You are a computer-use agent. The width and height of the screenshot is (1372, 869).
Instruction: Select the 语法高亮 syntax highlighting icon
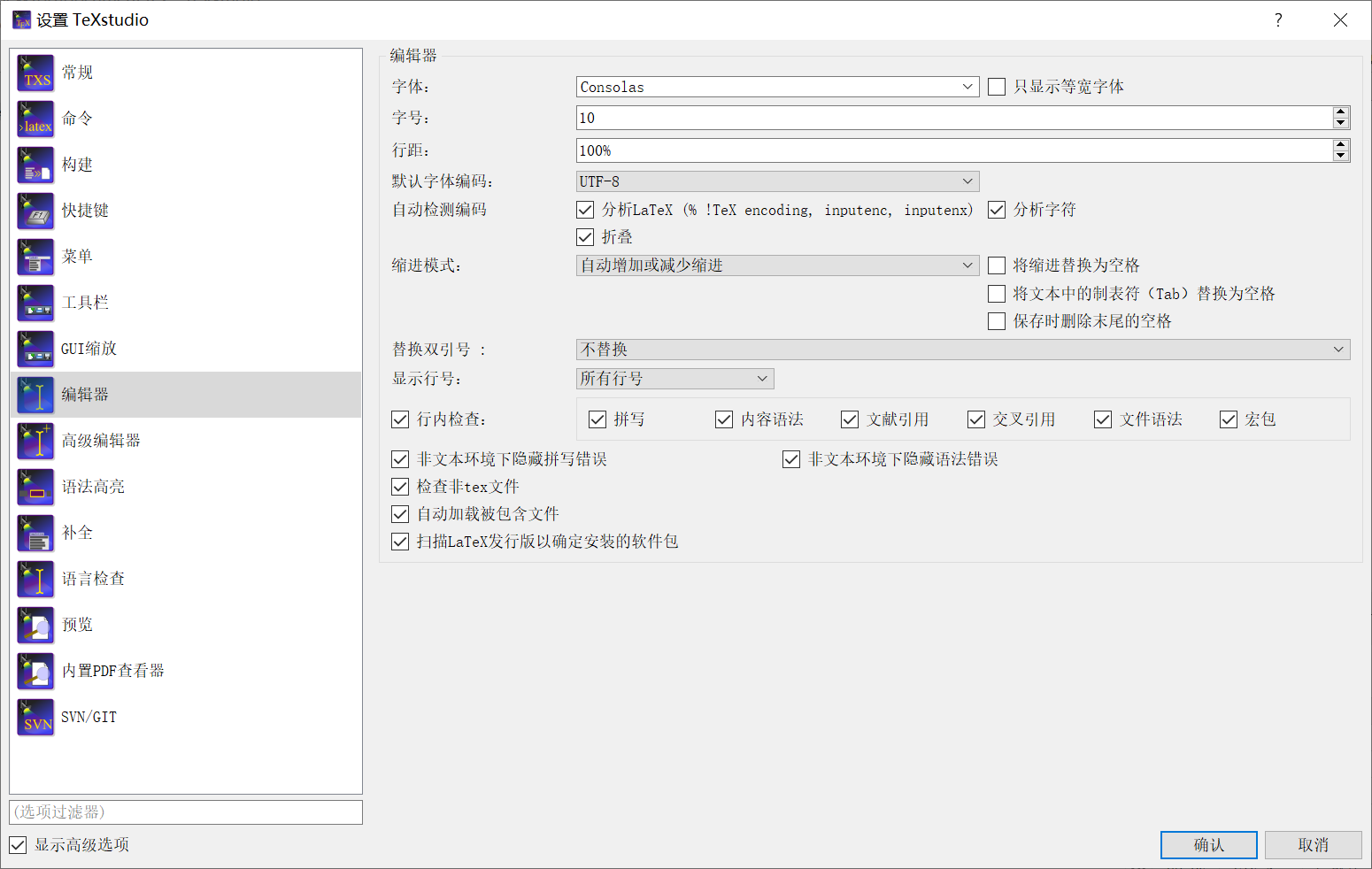pyautogui.click(x=35, y=487)
